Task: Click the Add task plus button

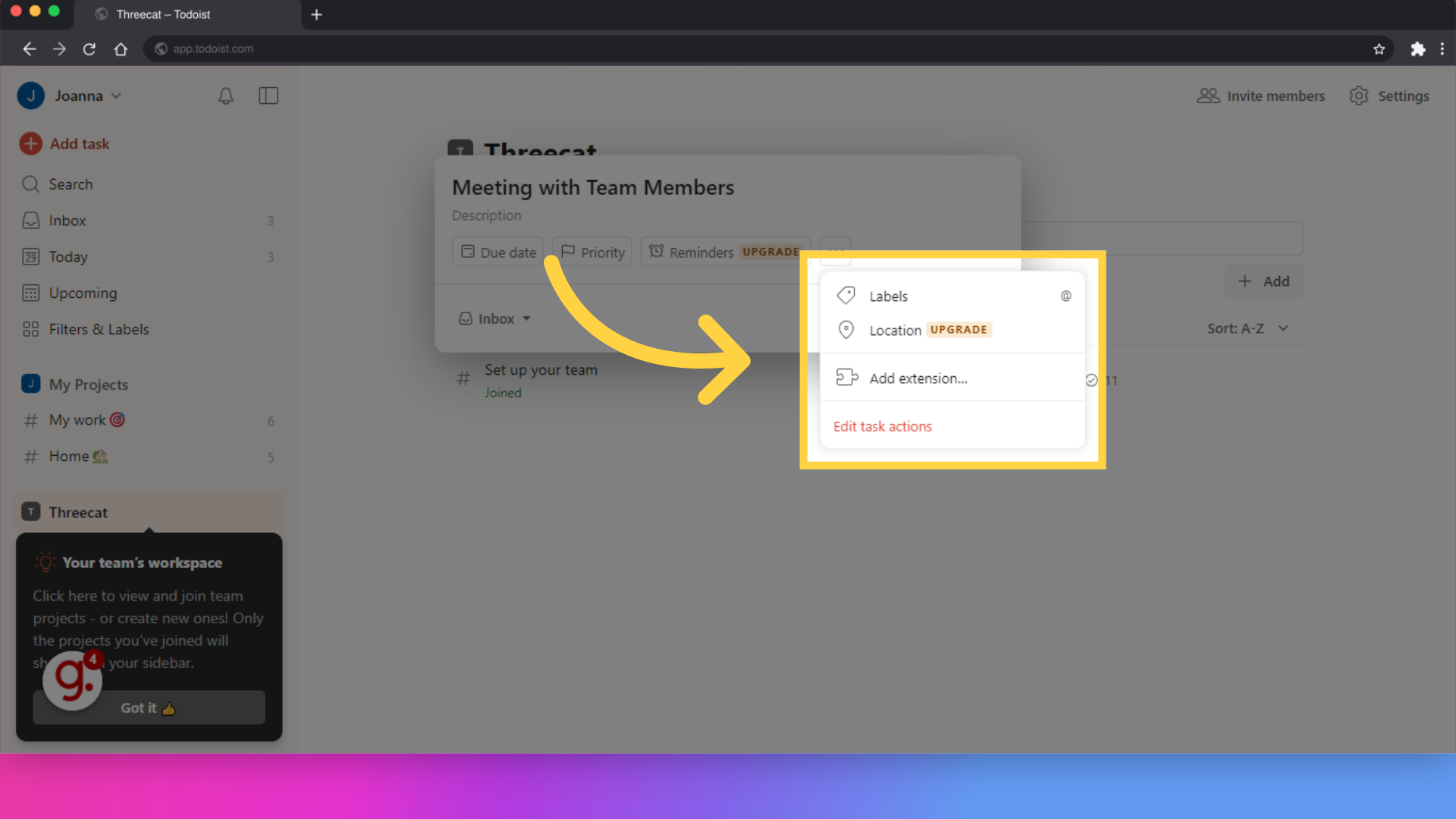Action: coord(31,143)
